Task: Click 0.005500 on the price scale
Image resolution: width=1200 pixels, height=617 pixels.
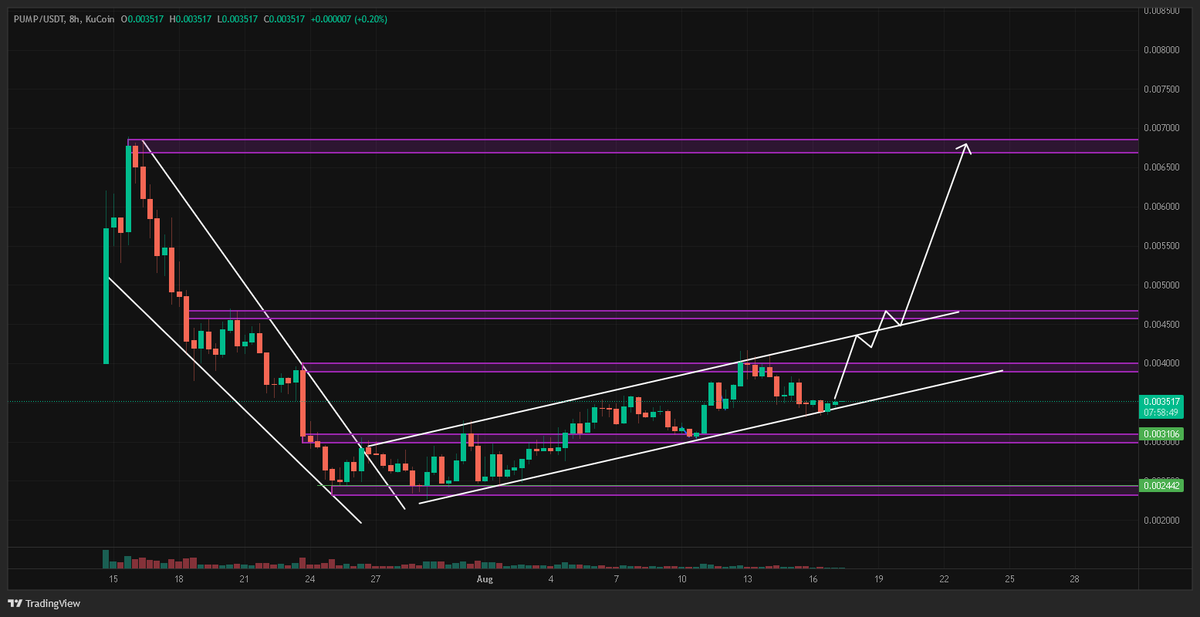Action: pos(1162,245)
